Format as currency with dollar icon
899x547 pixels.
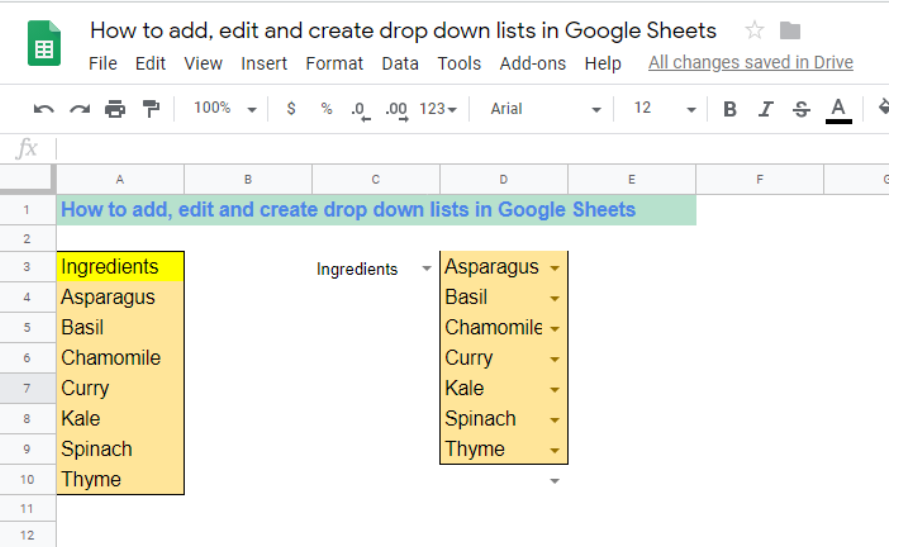pyautogui.click(x=291, y=108)
